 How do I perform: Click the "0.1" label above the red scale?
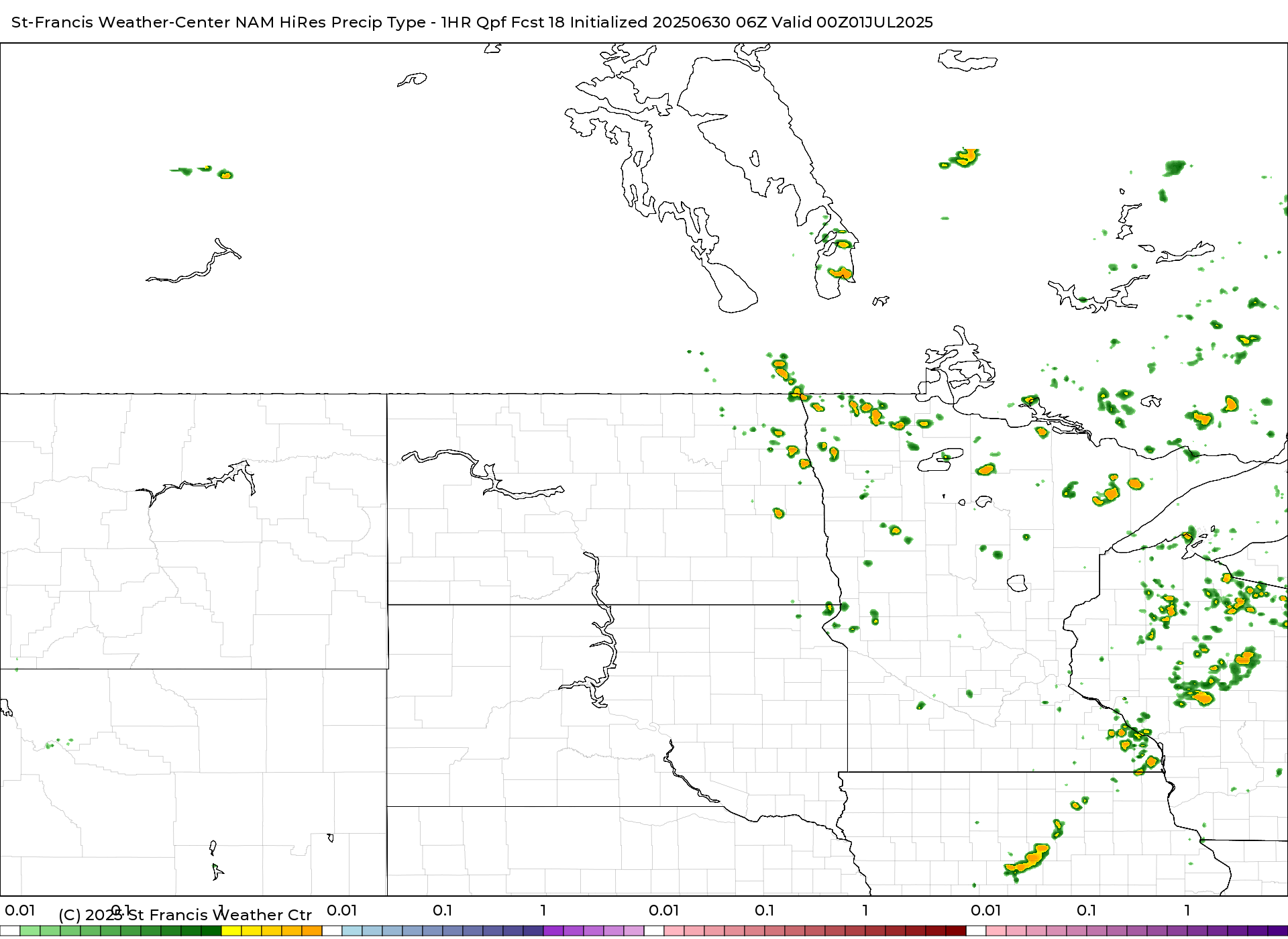point(765,911)
